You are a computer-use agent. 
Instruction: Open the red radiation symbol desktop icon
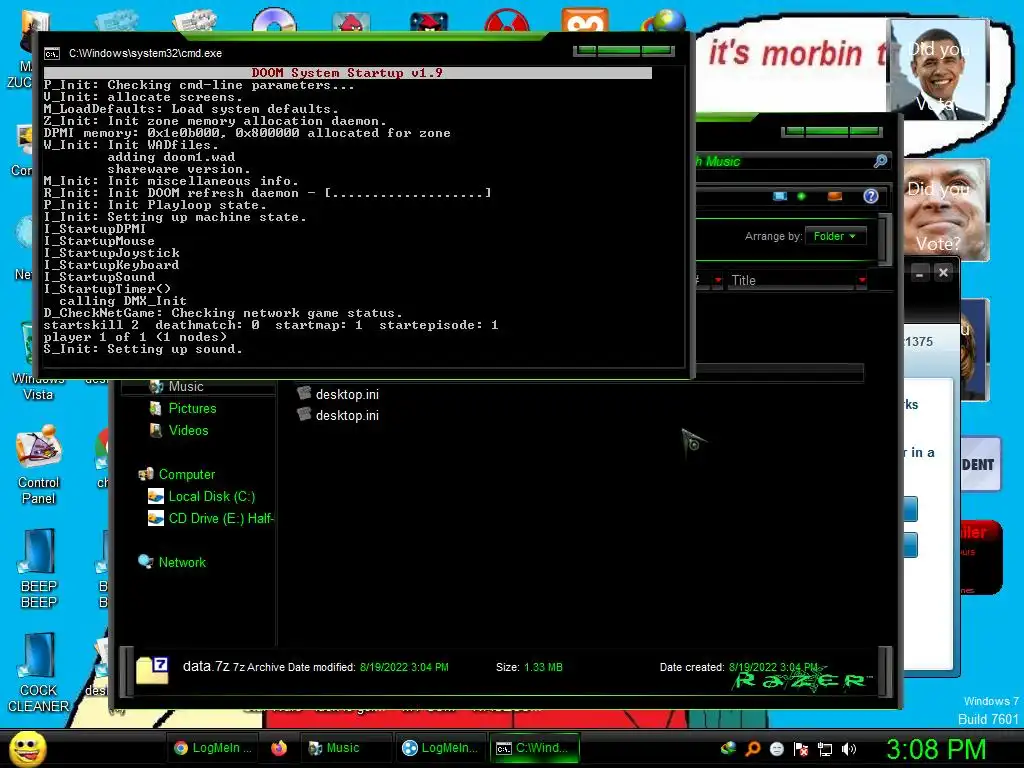507,21
